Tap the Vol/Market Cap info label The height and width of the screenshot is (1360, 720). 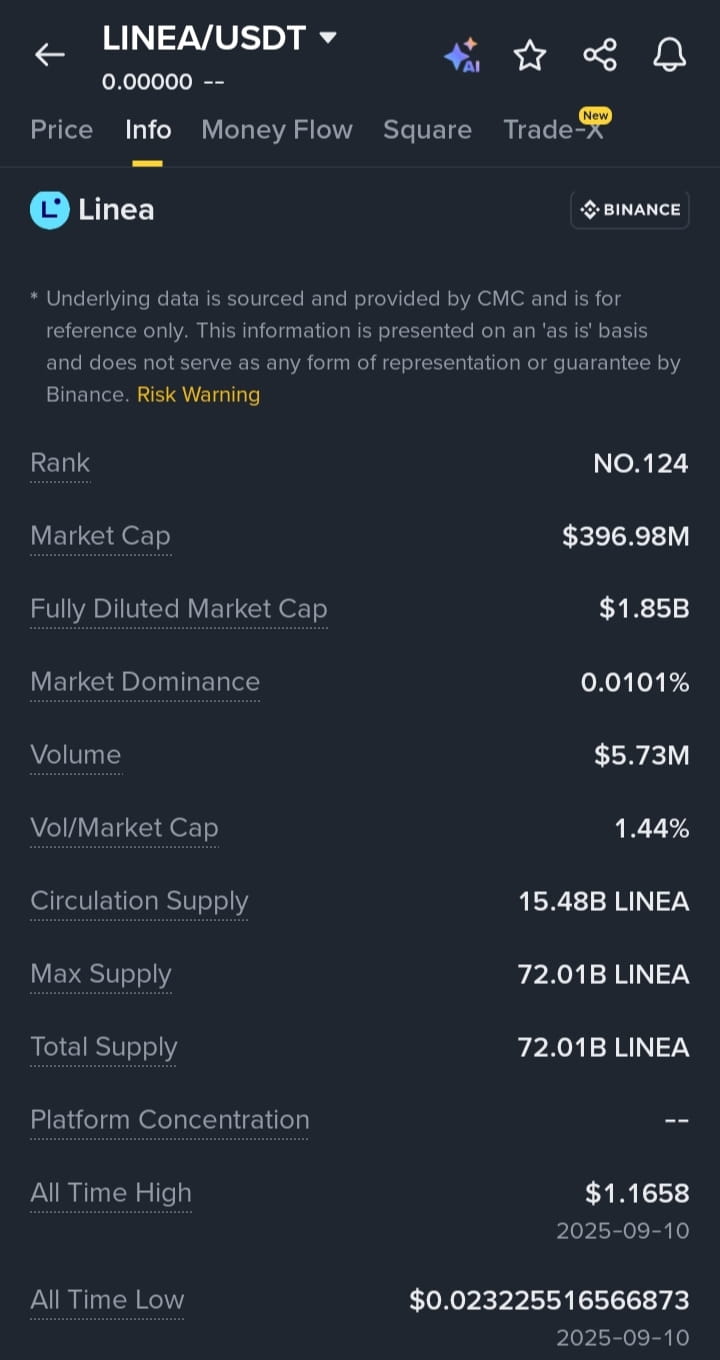coord(124,828)
